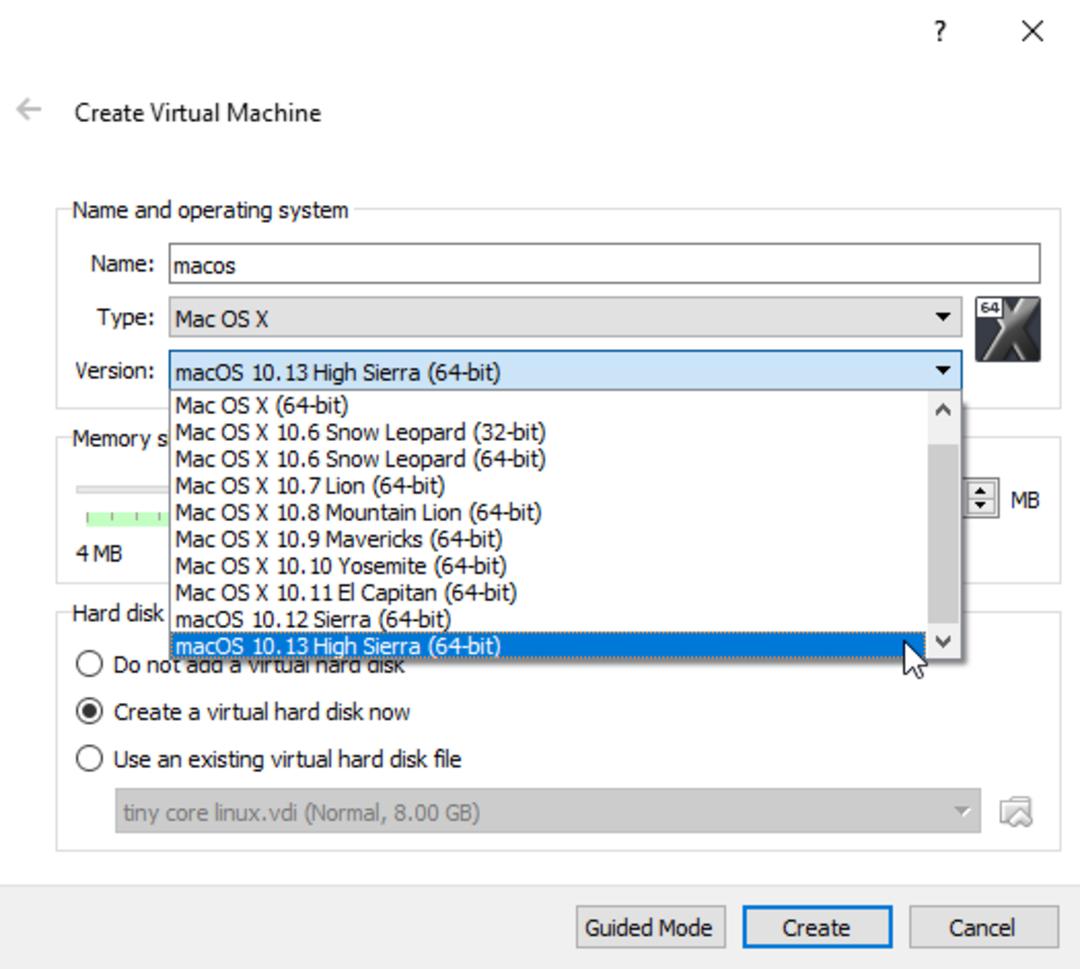Click the back arrow icon

29,110
